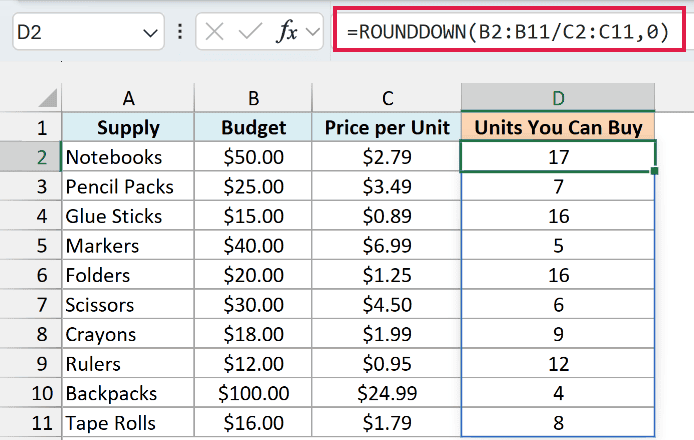Select the Folders cell

[128, 275]
